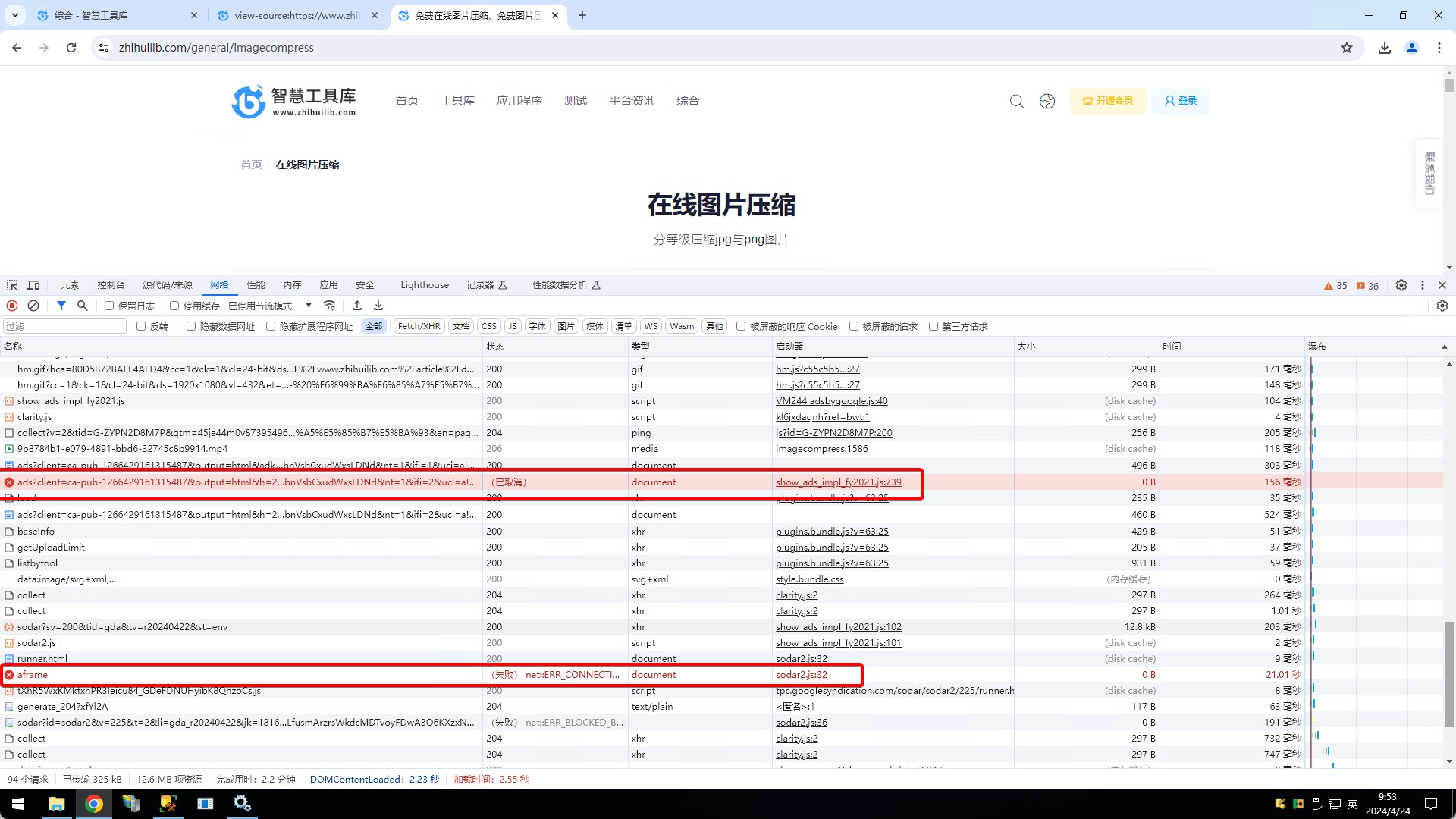The image size is (1456, 819).
Task: Enable the 保留日志 checkbox
Action: [x=109, y=306]
